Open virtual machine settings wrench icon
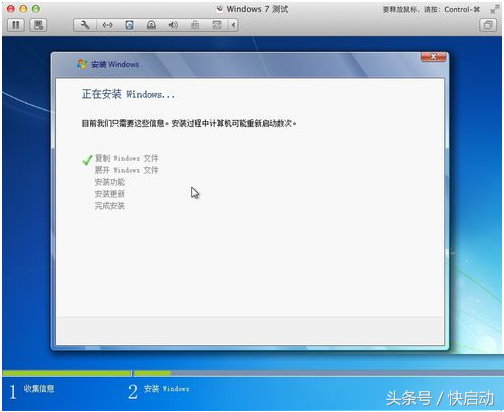The width and height of the screenshot is (504, 412). 85,25
